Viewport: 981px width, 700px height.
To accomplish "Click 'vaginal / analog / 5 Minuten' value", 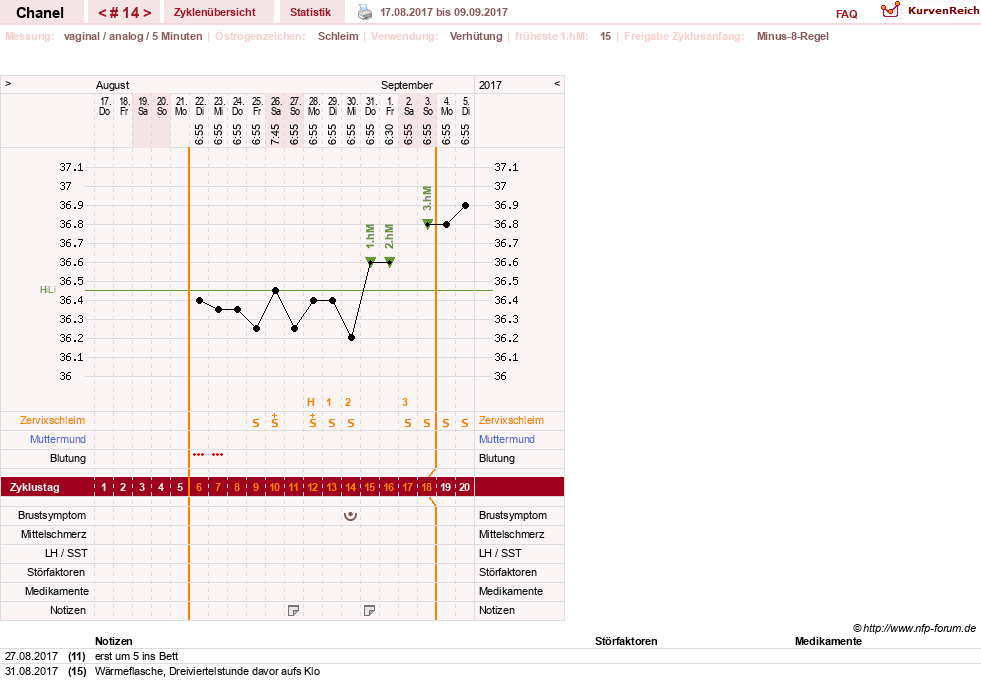I will (x=133, y=36).
